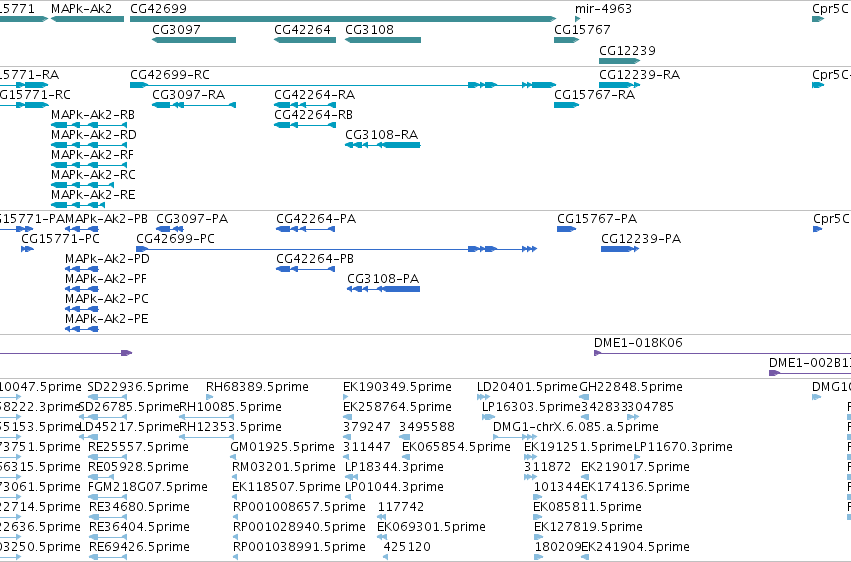Click EST FGM218G07.5prime
851x562 pixels.
point(107,497)
